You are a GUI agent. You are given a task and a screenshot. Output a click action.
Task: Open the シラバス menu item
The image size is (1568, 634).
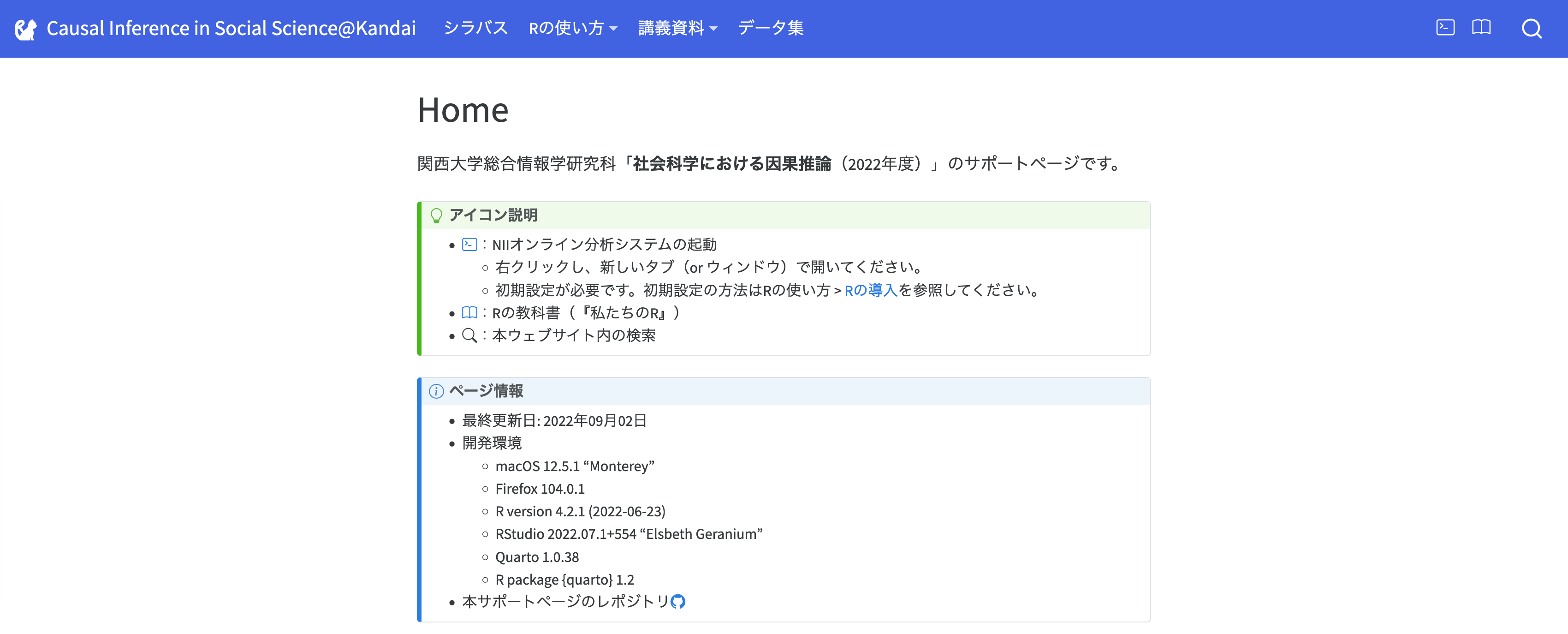[x=475, y=29]
